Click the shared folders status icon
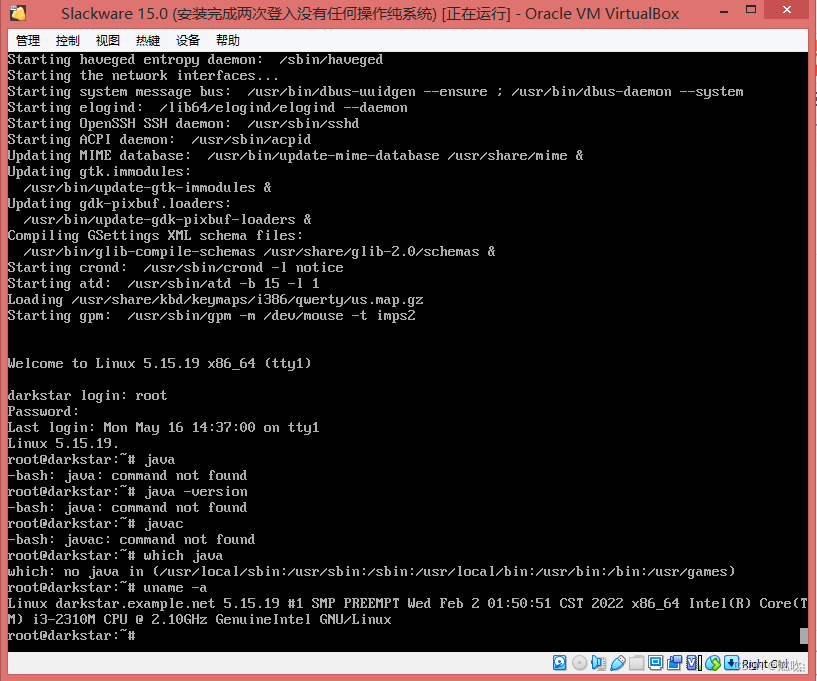Viewport: 817px width, 681px height. (638, 663)
